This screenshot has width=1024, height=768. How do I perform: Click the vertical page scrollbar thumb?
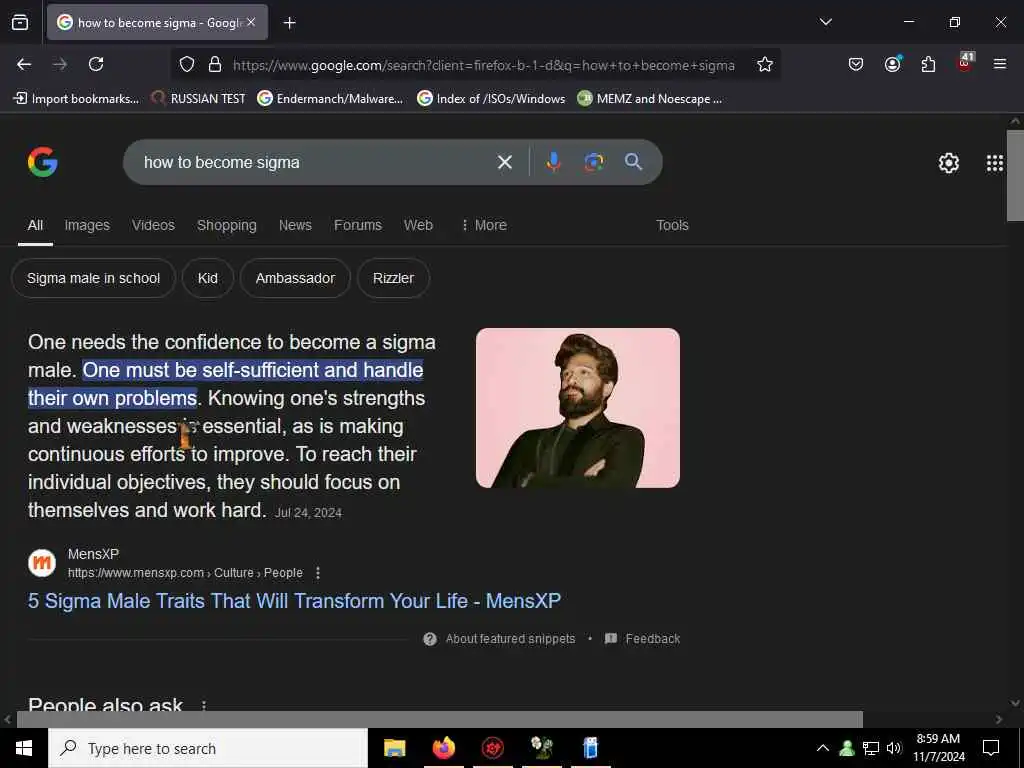tap(1015, 176)
